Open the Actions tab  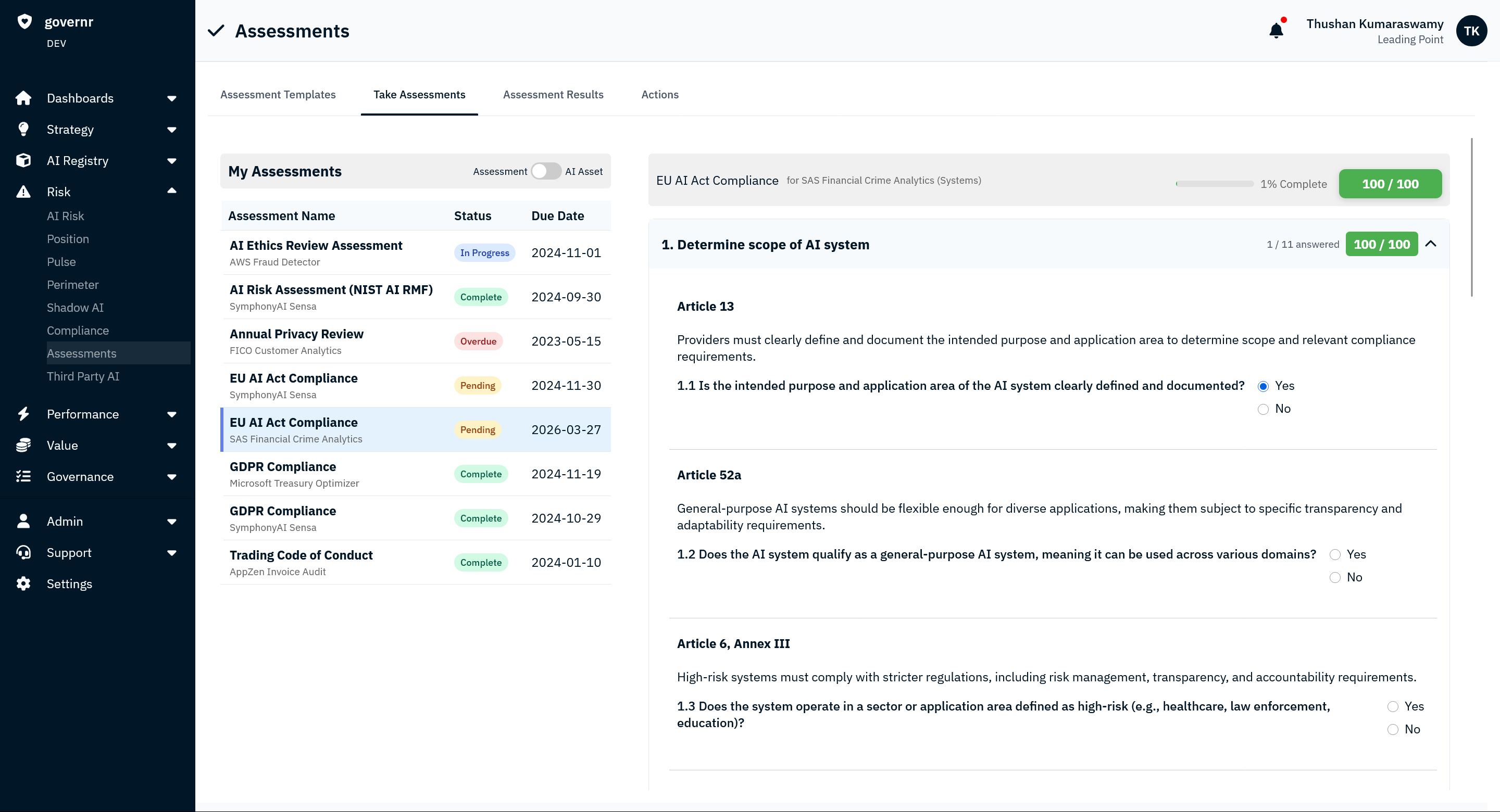pyautogui.click(x=659, y=94)
